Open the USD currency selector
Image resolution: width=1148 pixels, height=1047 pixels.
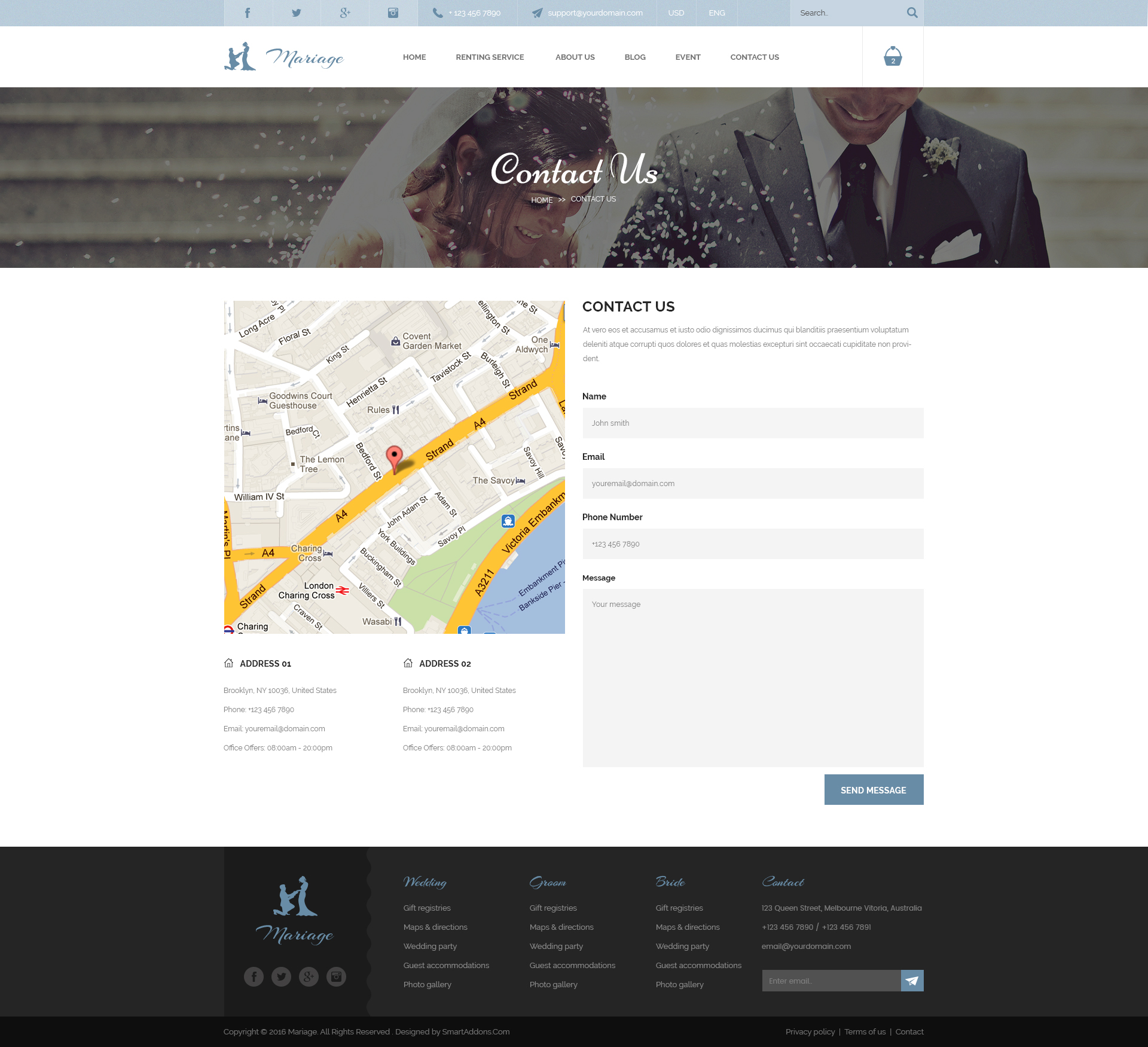pyautogui.click(x=676, y=13)
